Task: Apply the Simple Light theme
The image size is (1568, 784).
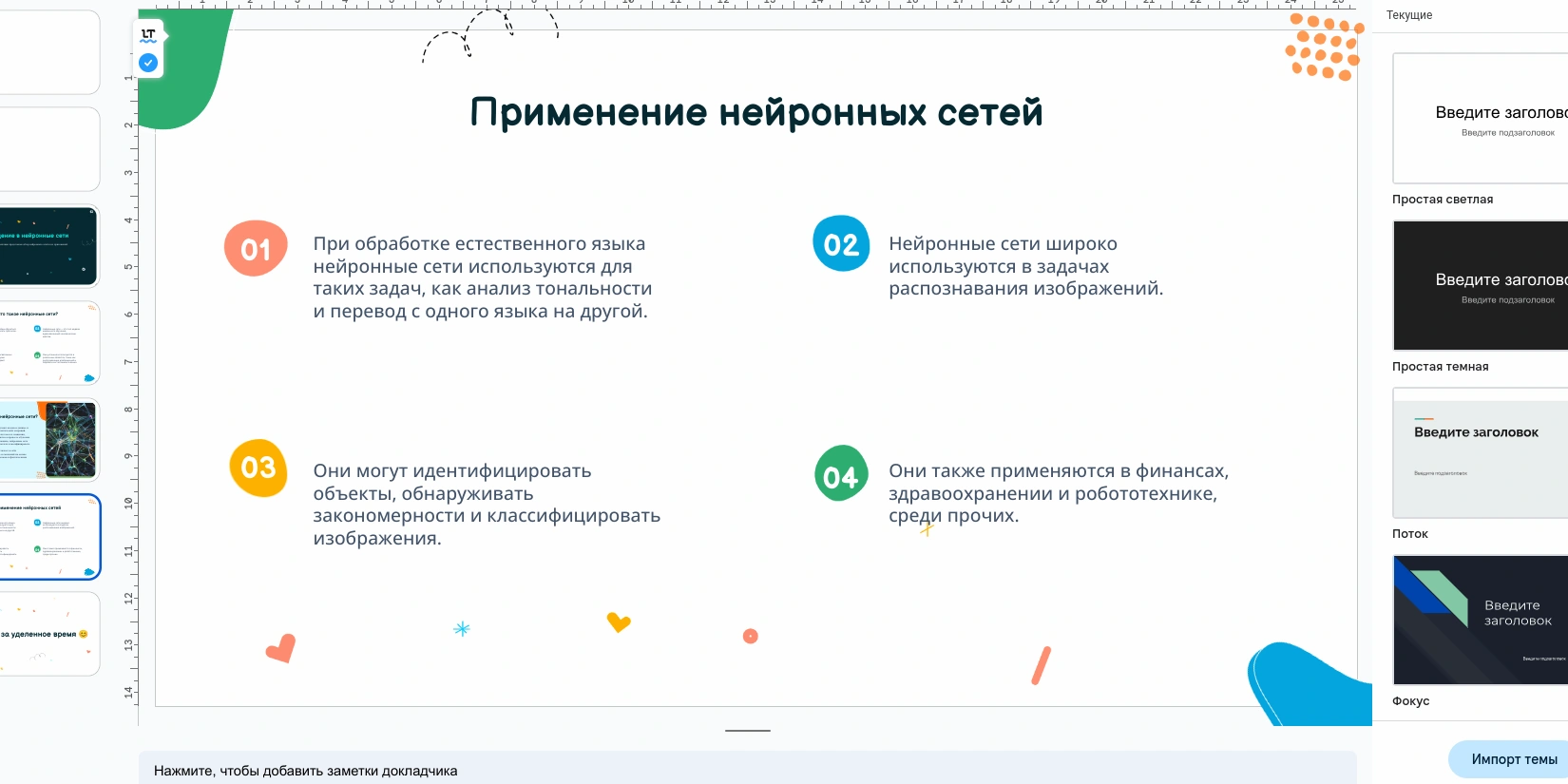Action: point(1480,119)
